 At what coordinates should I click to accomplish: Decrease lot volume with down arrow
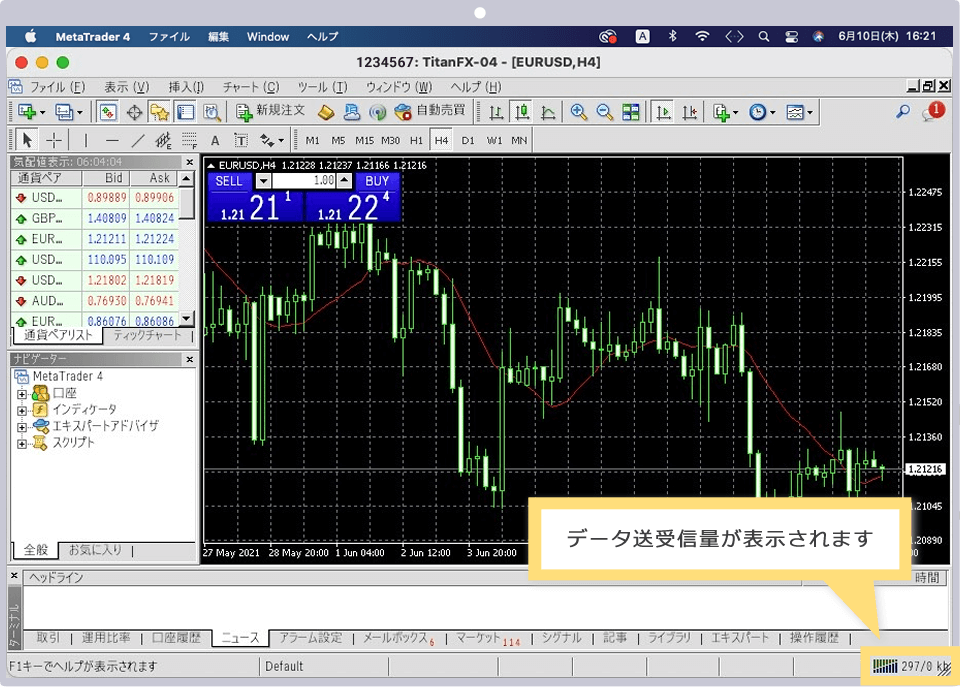(263, 181)
